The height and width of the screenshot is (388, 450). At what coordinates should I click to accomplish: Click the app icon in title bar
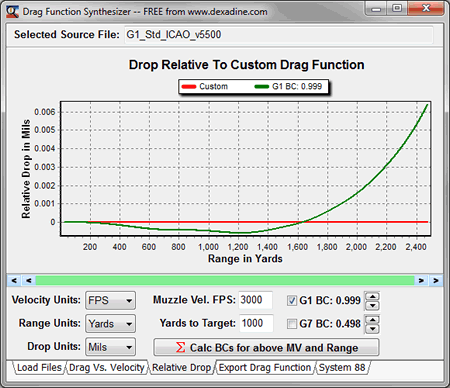[13, 12]
